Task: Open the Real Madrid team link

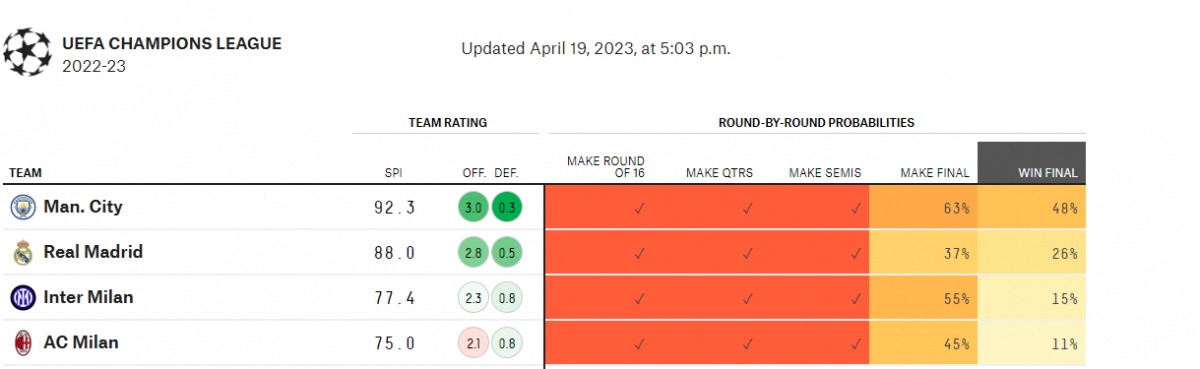Action: pyautogui.click(x=93, y=252)
